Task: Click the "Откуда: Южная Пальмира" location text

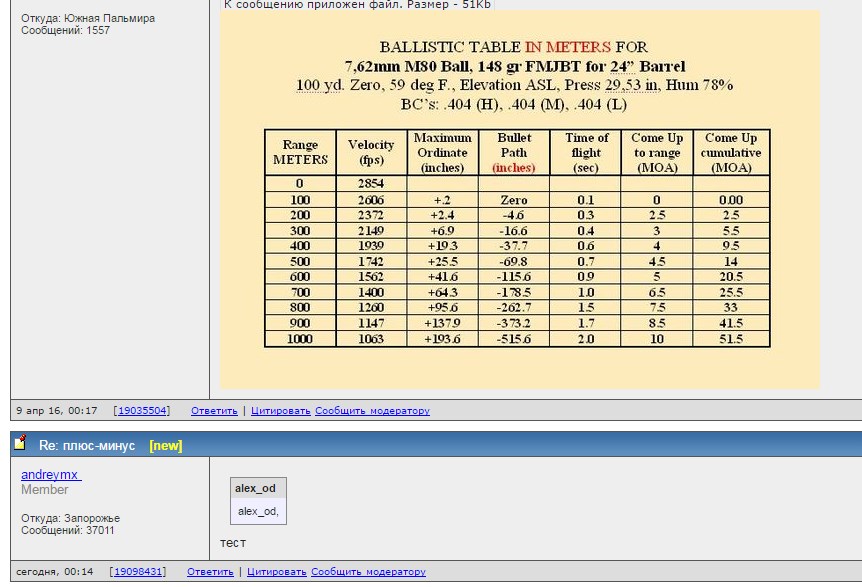Action: (x=88, y=18)
